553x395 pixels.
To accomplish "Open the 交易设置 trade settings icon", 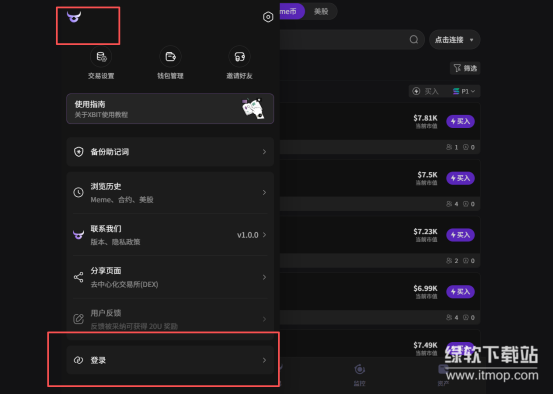I will coord(101,57).
